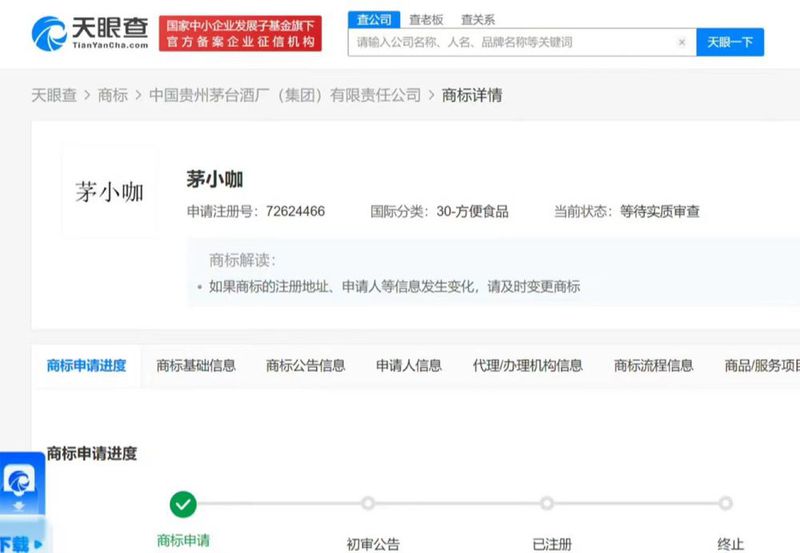The height and width of the screenshot is (553, 800).
Task: Open the 商标 breadcrumb link
Action: (113, 95)
